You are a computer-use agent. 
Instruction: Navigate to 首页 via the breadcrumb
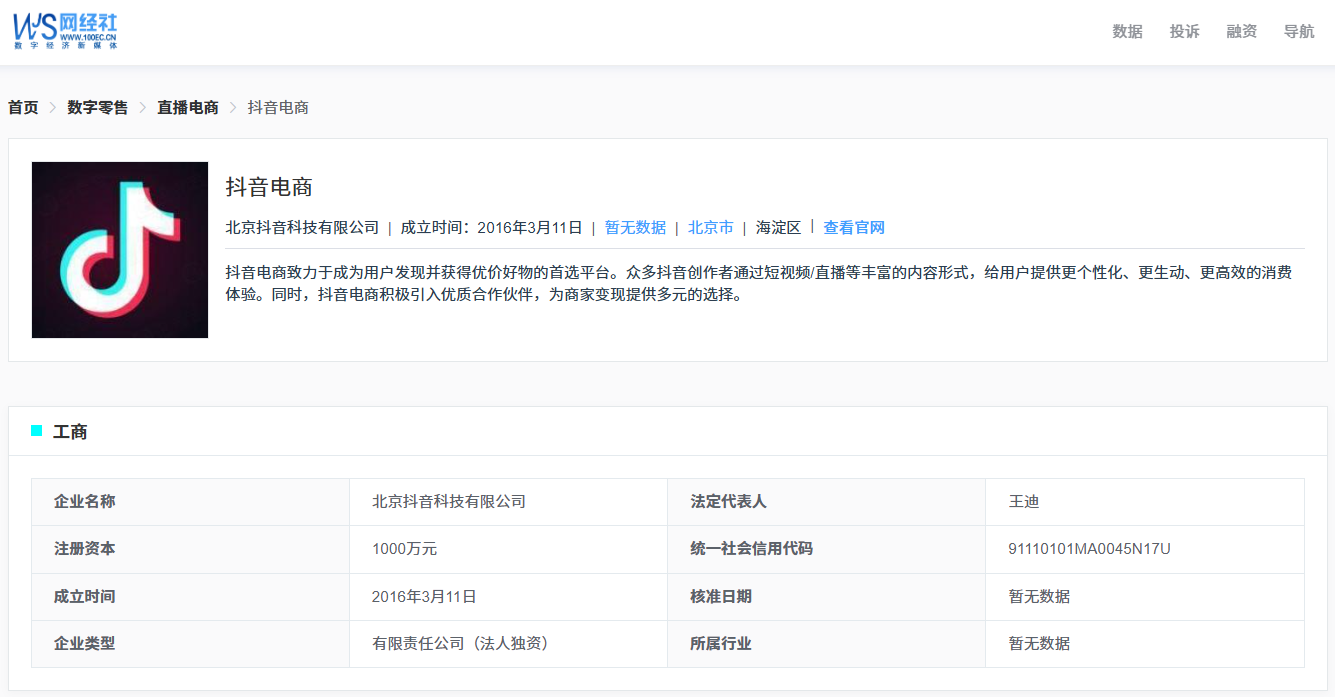coord(22,107)
